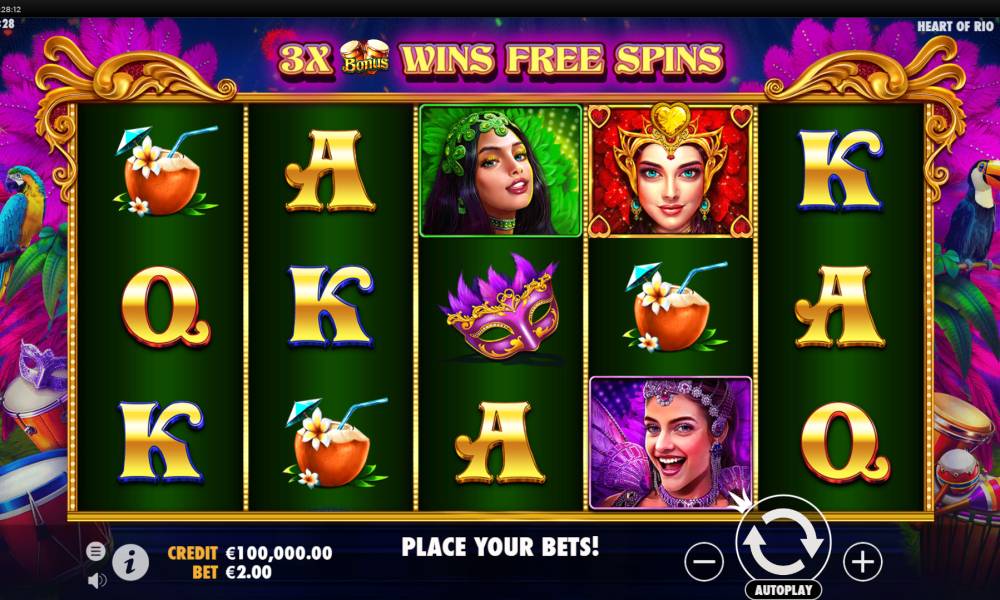Click the golden Q on first reel
This screenshot has height=600, width=1000.
tap(165, 307)
